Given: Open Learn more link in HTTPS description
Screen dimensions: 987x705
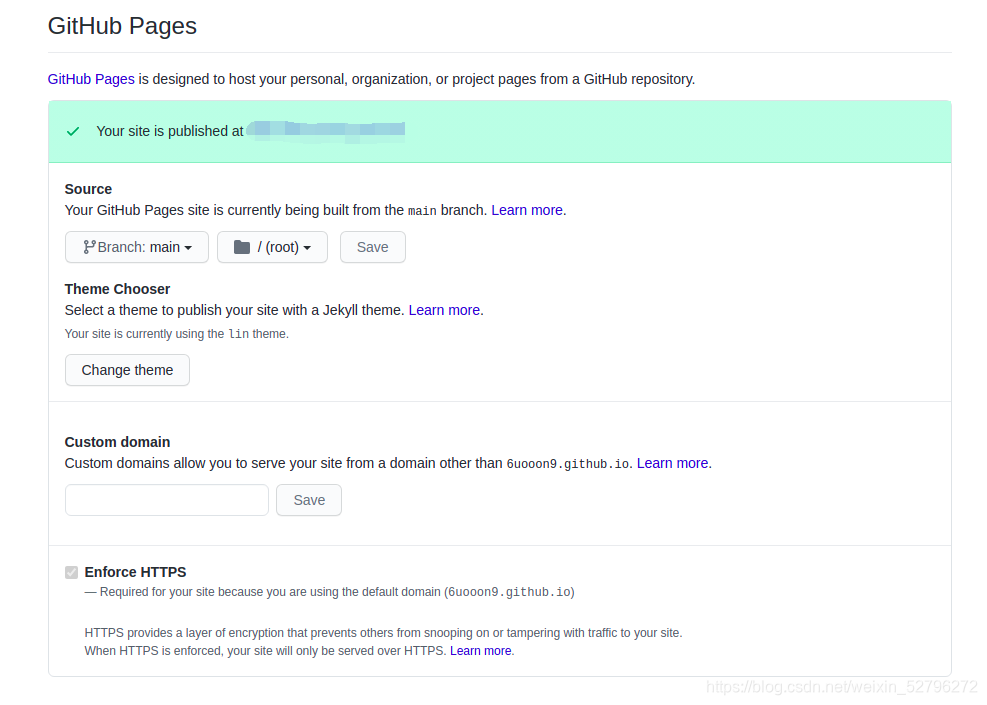Looking at the screenshot, I should (x=480, y=651).
